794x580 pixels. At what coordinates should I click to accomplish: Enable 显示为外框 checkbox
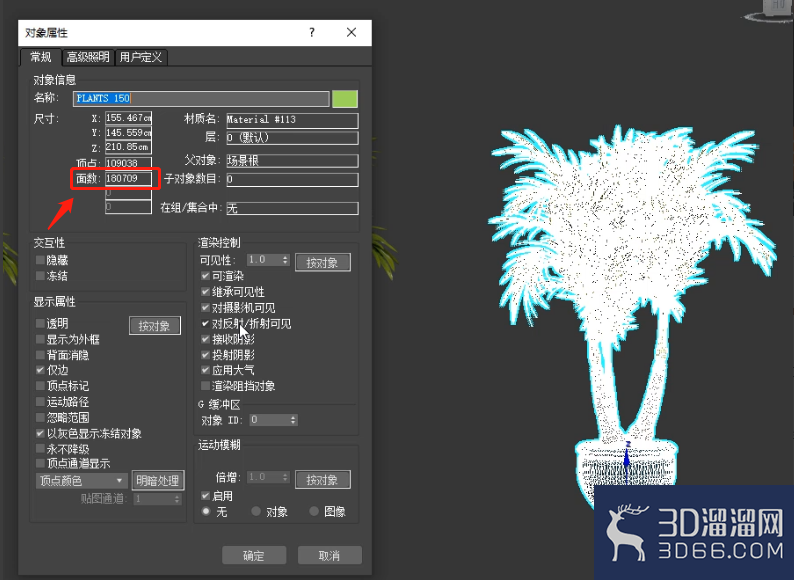click(x=40, y=339)
